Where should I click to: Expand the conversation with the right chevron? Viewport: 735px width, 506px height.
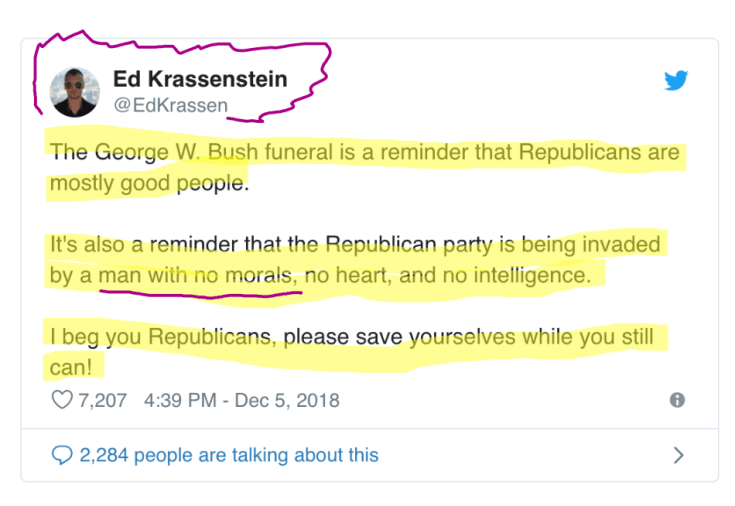[x=679, y=455]
